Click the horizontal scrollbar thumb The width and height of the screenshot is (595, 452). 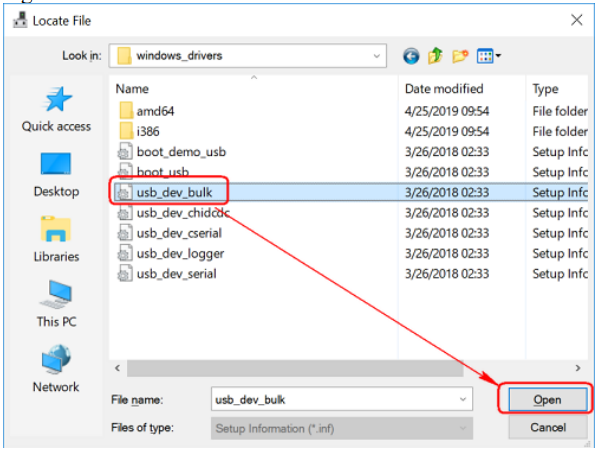tap(295, 368)
